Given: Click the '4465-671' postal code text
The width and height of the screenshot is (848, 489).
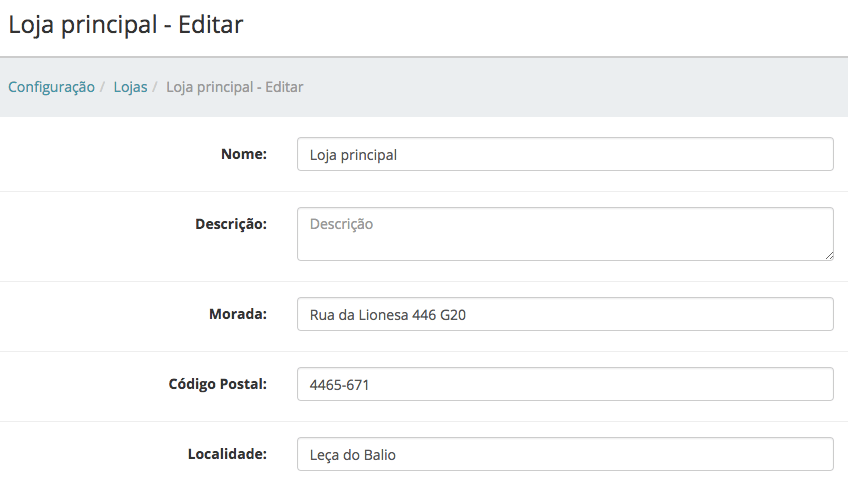Looking at the screenshot, I should 340,384.
